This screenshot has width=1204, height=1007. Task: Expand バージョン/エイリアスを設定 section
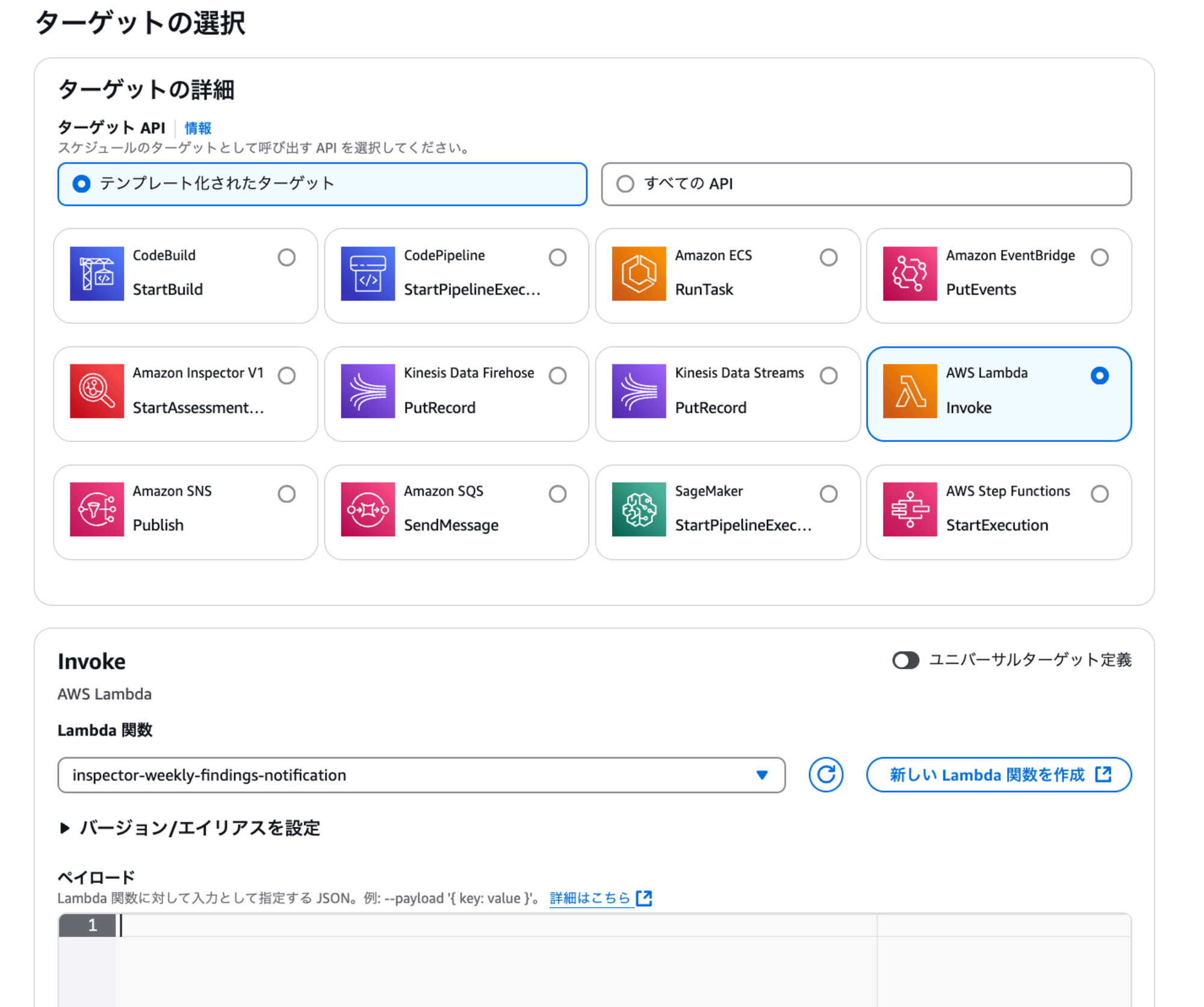pos(190,828)
